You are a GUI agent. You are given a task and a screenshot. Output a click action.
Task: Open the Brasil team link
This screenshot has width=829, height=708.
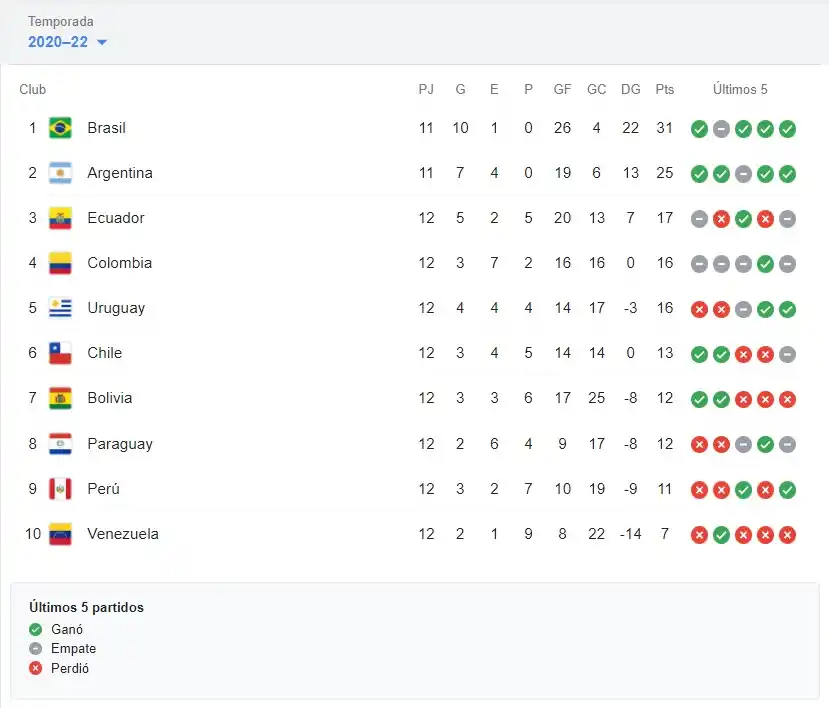106,128
